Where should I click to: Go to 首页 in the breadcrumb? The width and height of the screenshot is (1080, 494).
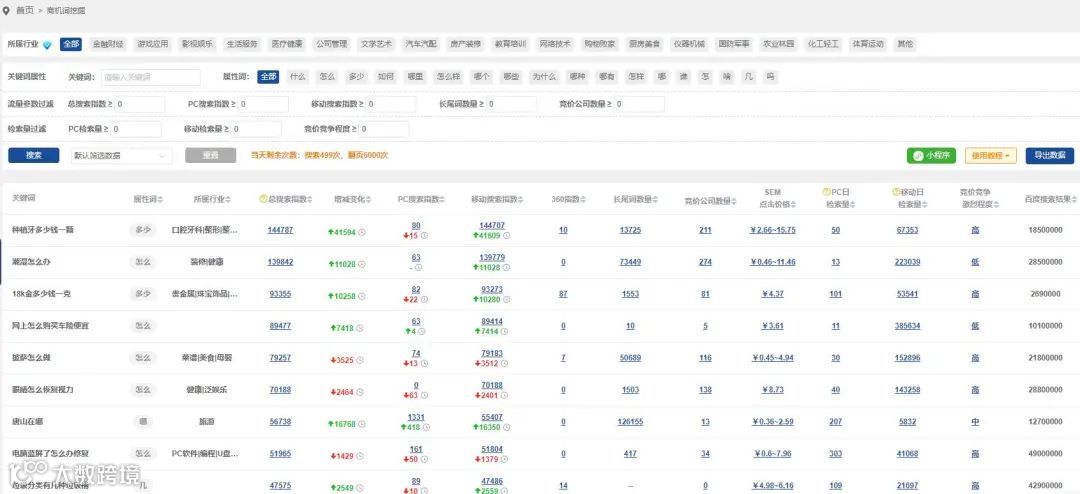[x=25, y=11]
